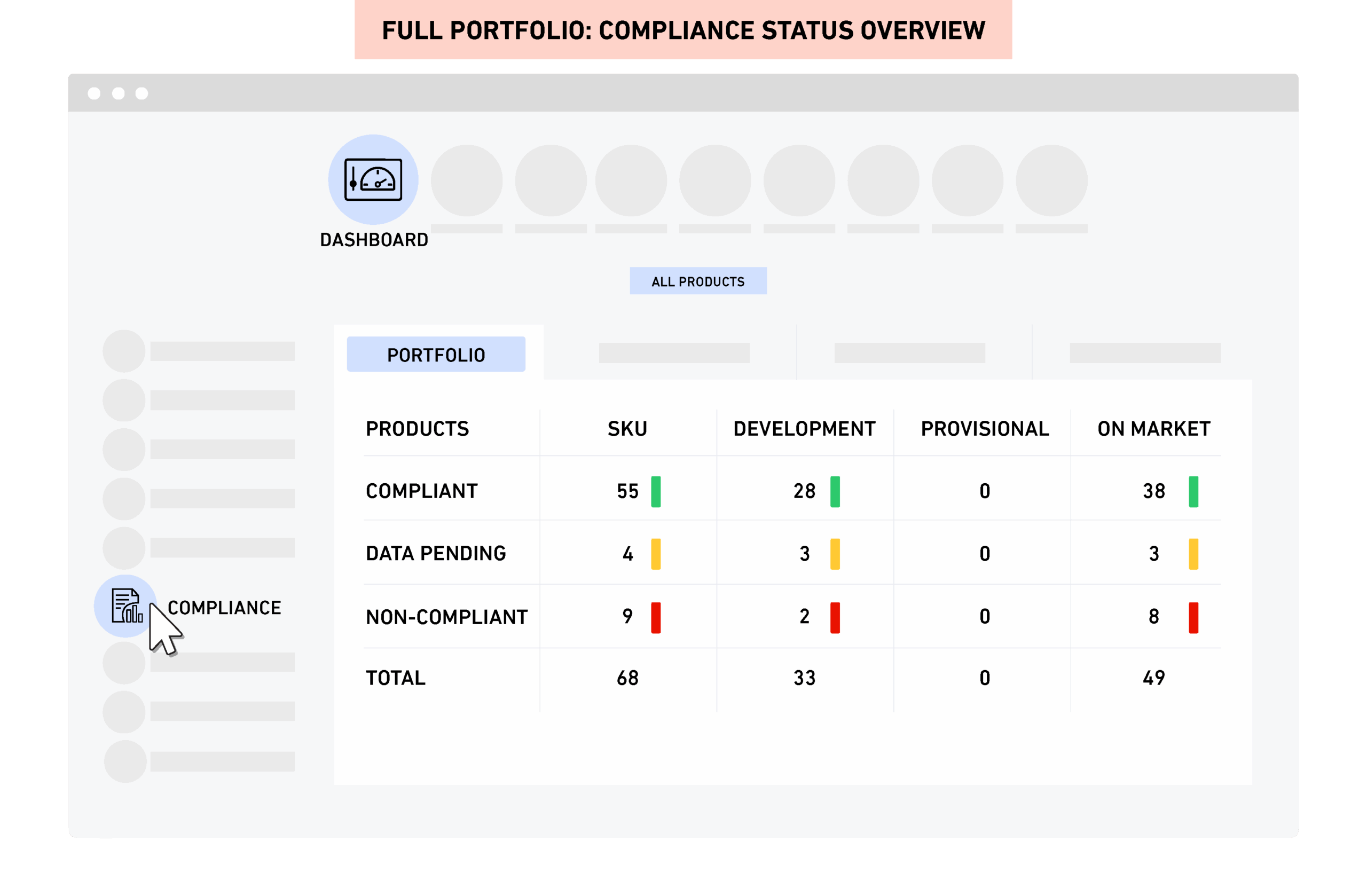Select the Compliance sidebar label

224,608
